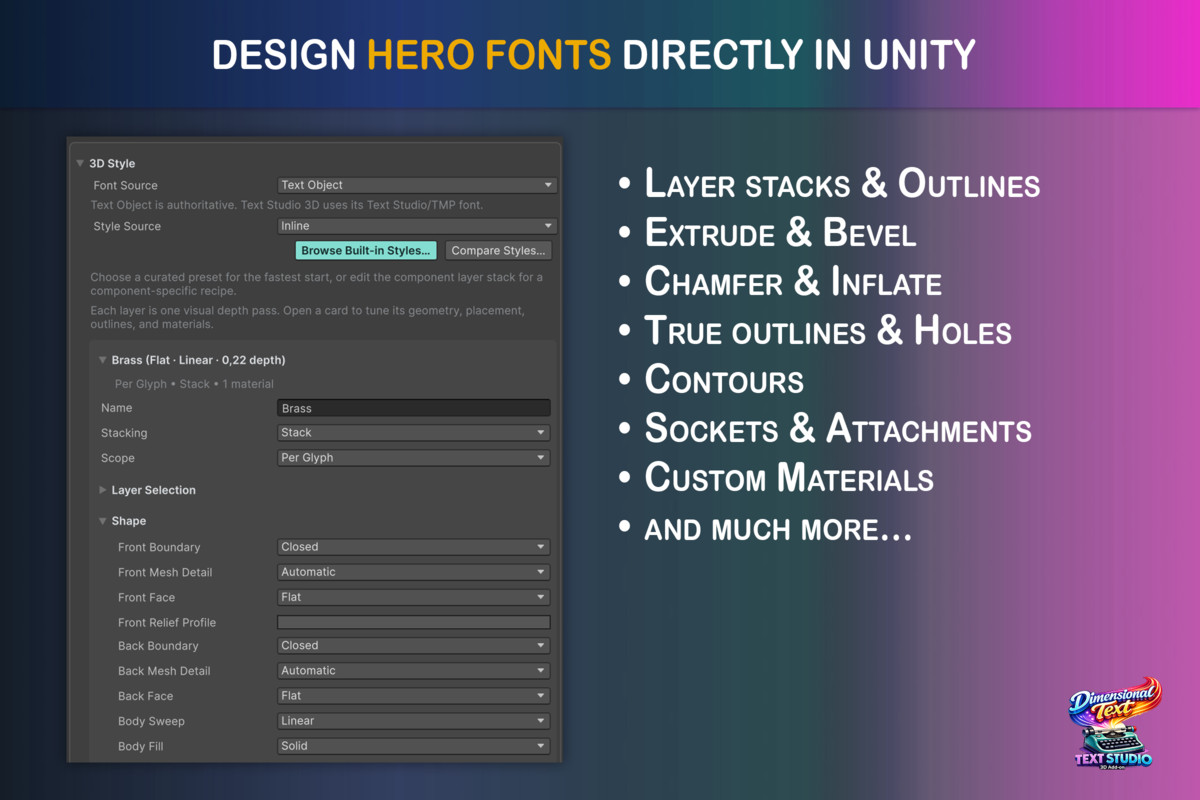Screen dimensions: 1200x800
Task: Click the 'Design Hero Fonts' headline
Action: click(594, 54)
